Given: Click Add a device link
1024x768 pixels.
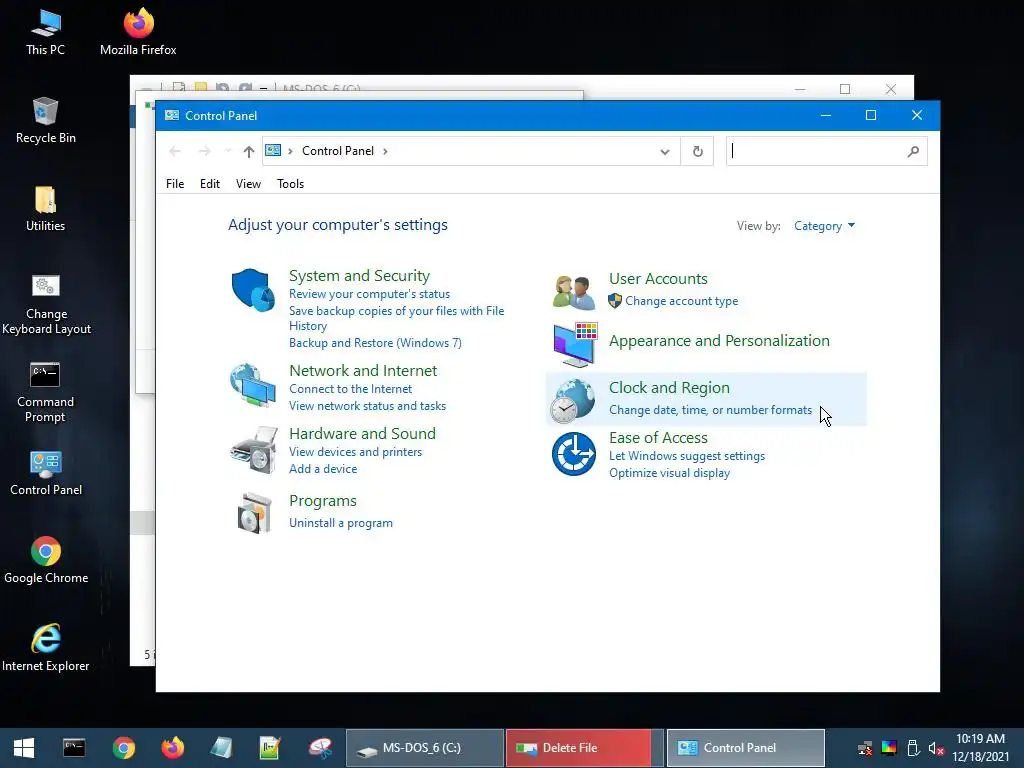Looking at the screenshot, I should tap(323, 469).
